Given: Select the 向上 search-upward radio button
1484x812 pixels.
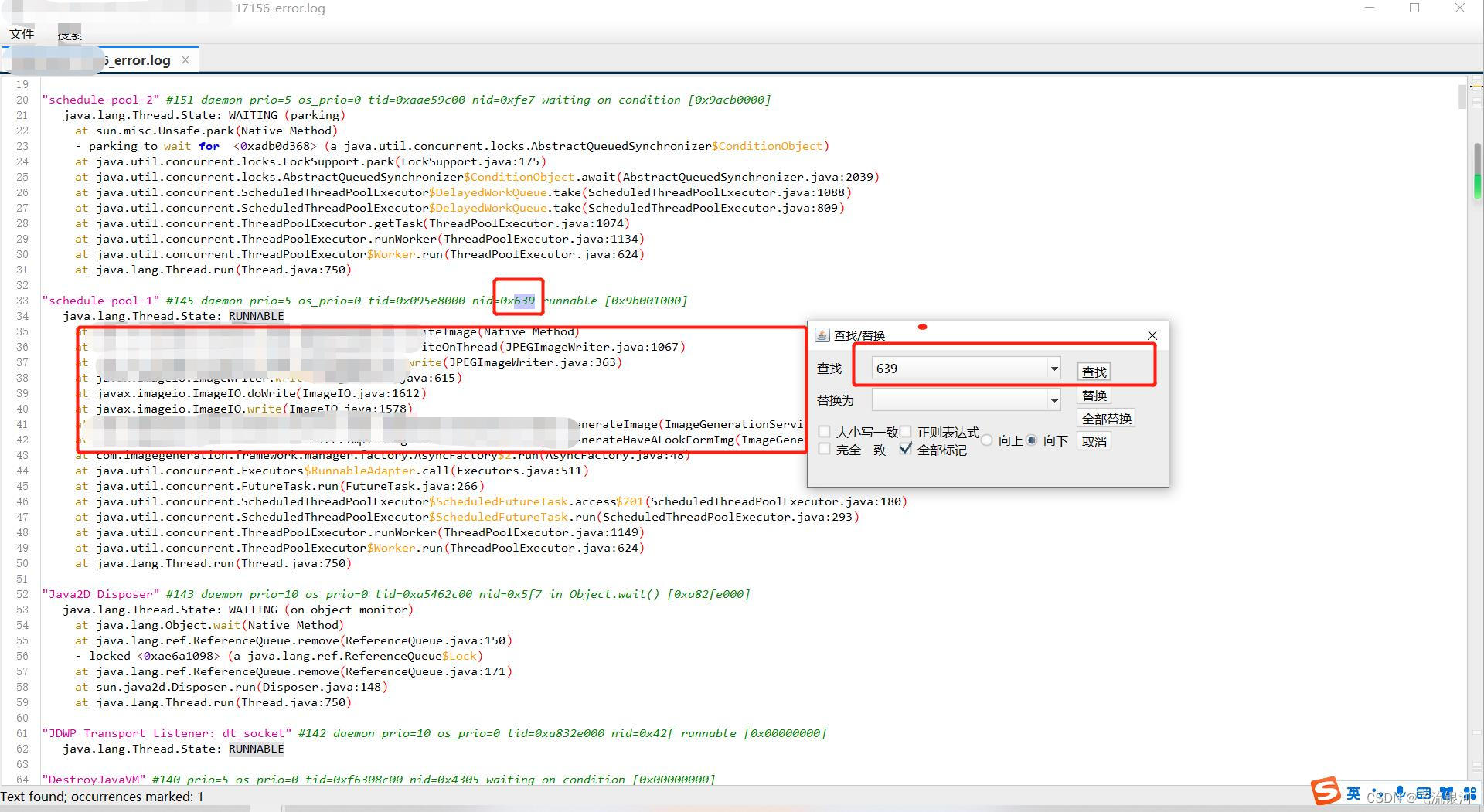Looking at the screenshot, I should click(988, 440).
